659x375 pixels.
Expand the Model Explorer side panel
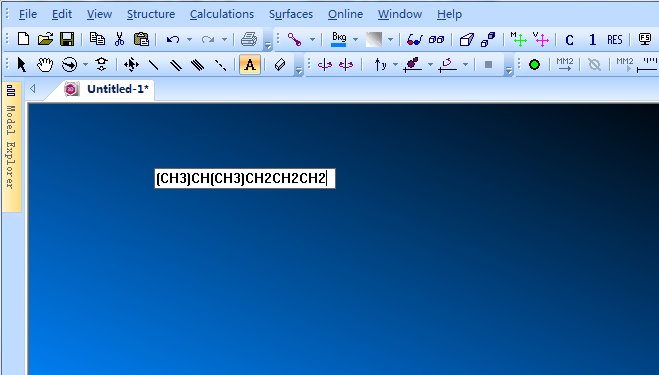(11, 147)
